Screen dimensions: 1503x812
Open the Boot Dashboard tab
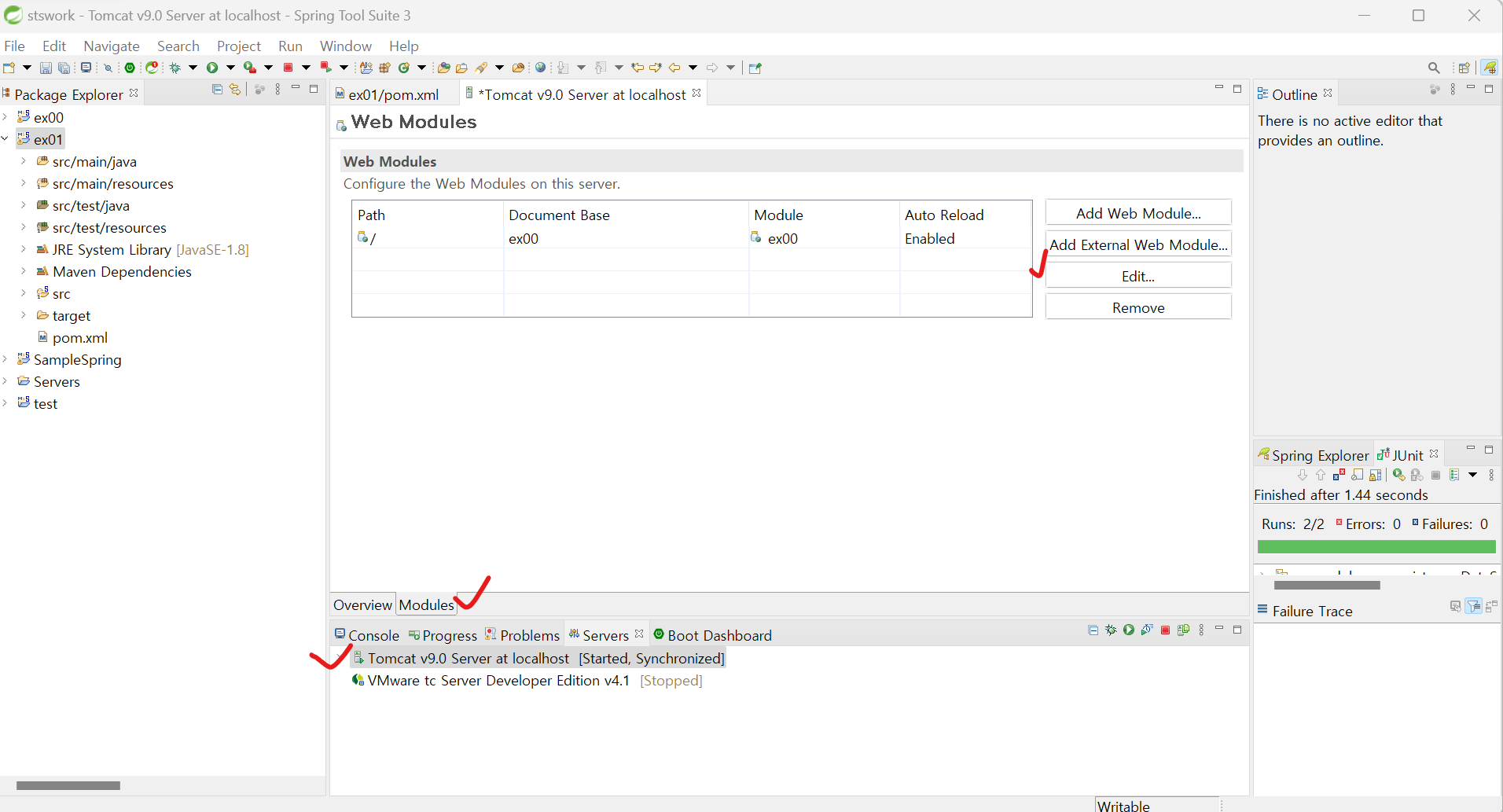712,635
